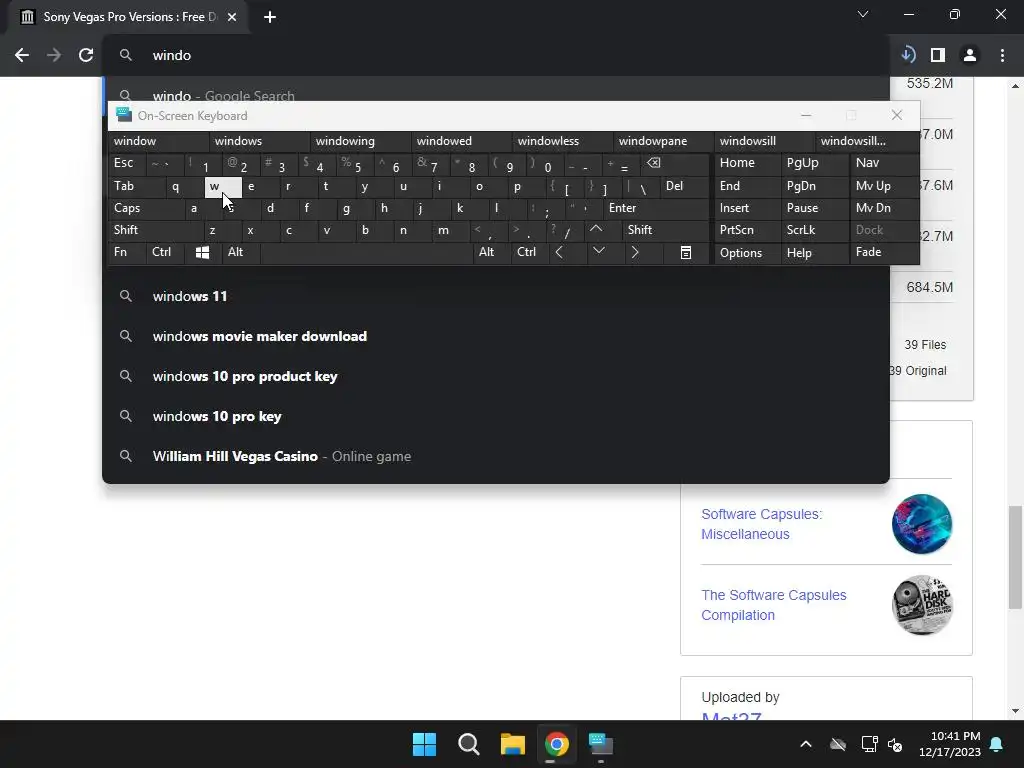1024x768 pixels.
Task: Toggle the Nav key on keyboard
Action: click(x=883, y=163)
